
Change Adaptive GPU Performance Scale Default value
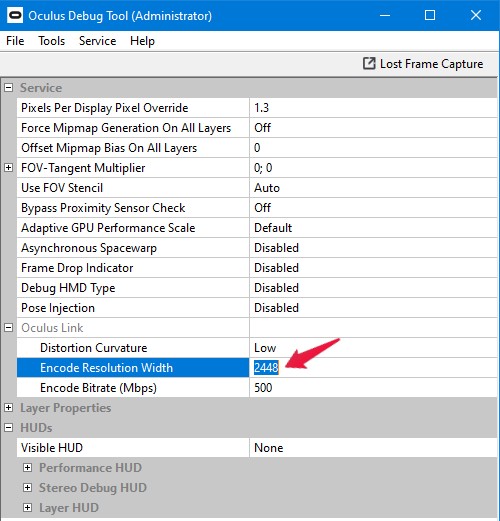373,228
